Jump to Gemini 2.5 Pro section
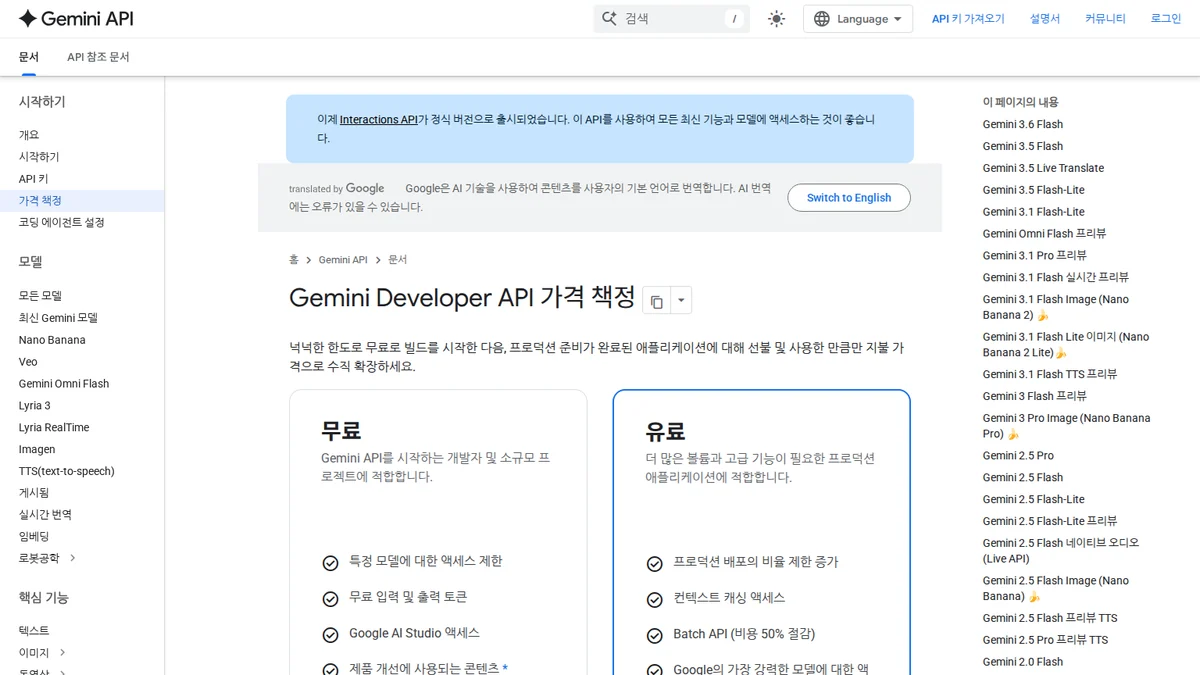 1018,456
